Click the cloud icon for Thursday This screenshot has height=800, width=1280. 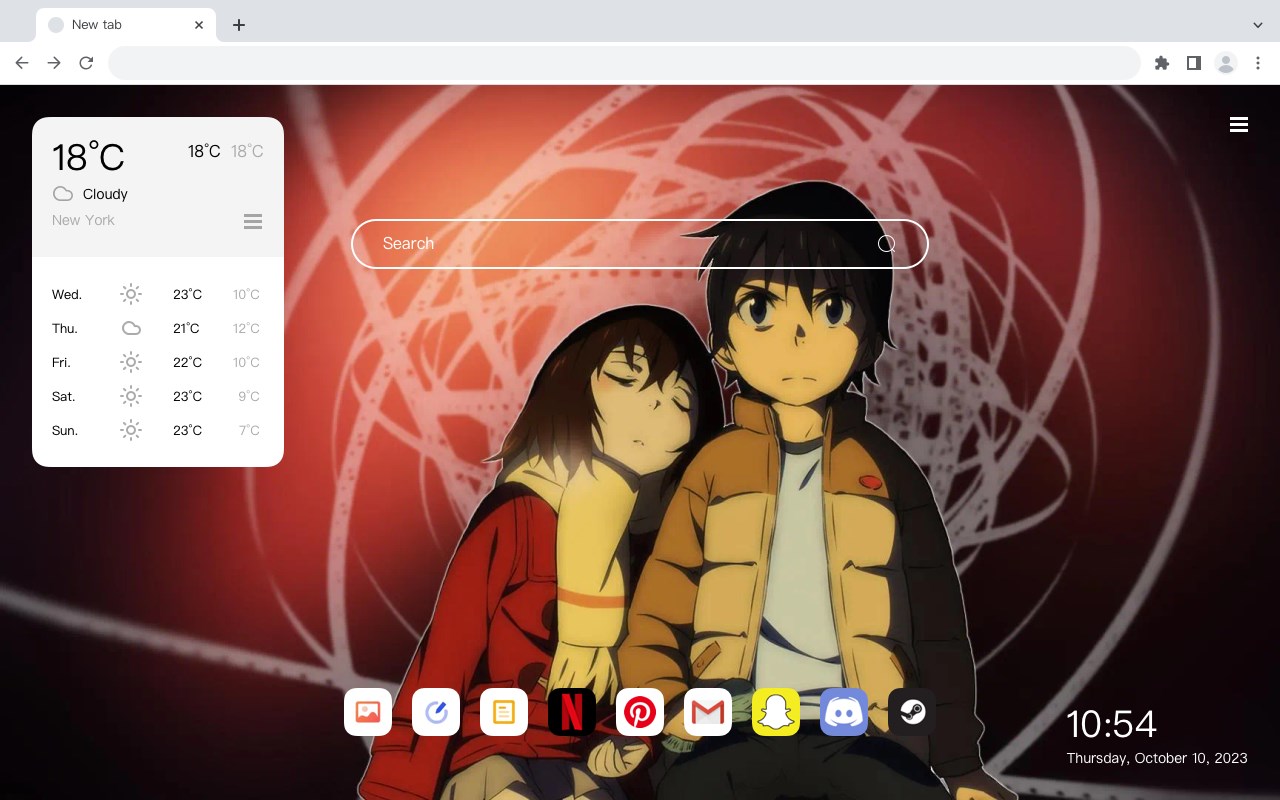pyautogui.click(x=131, y=328)
